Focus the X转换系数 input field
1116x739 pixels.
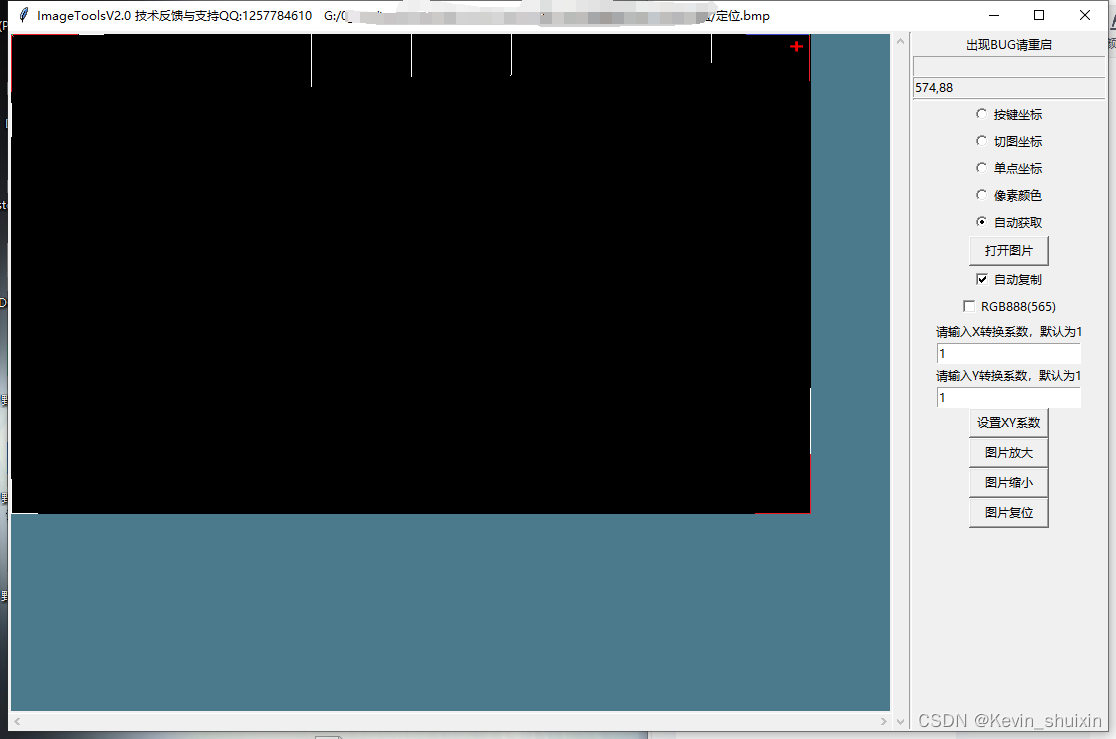click(x=1009, y=354)
